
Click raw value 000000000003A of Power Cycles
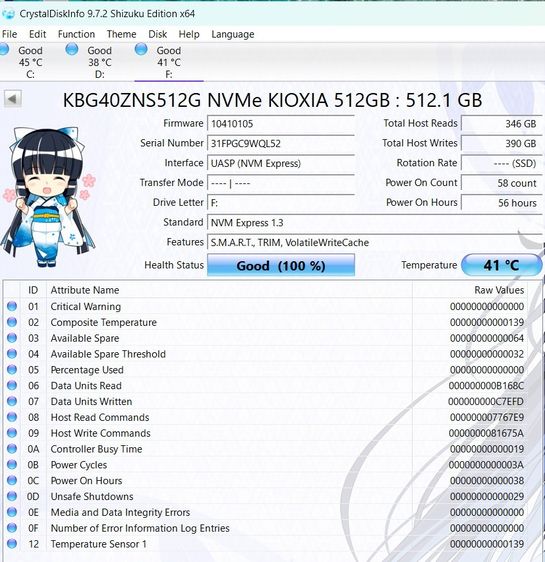pos(486,465)
